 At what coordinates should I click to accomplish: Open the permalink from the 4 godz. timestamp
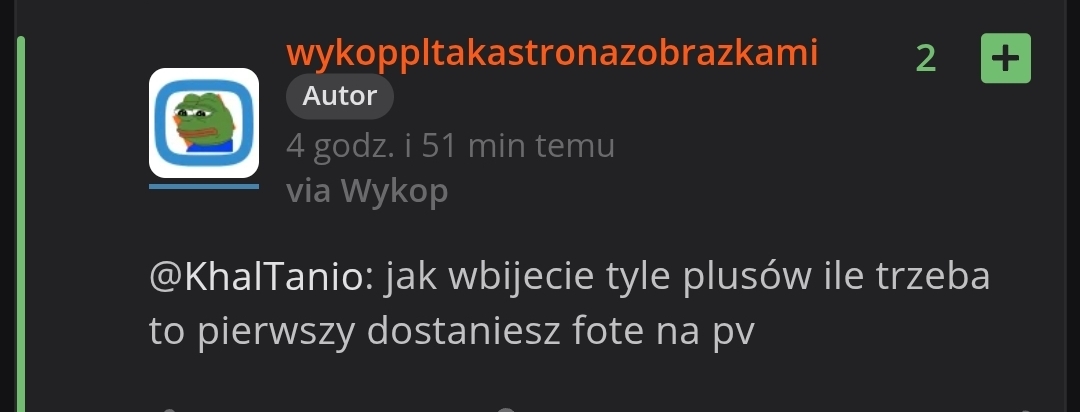pyautogui.click(x=450, y=145)
